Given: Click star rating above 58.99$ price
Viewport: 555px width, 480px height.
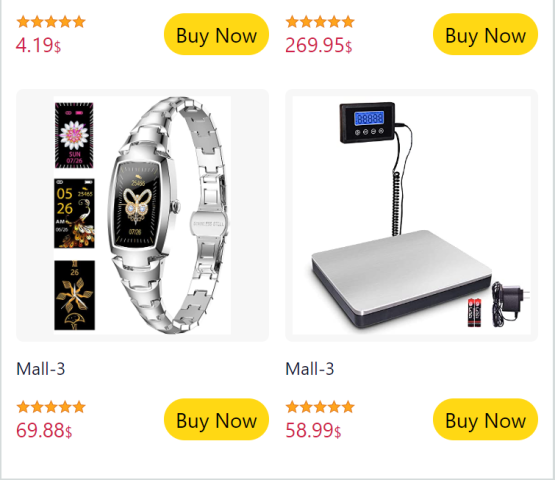Looking at the screenshot, I should [x=320, y=407].
